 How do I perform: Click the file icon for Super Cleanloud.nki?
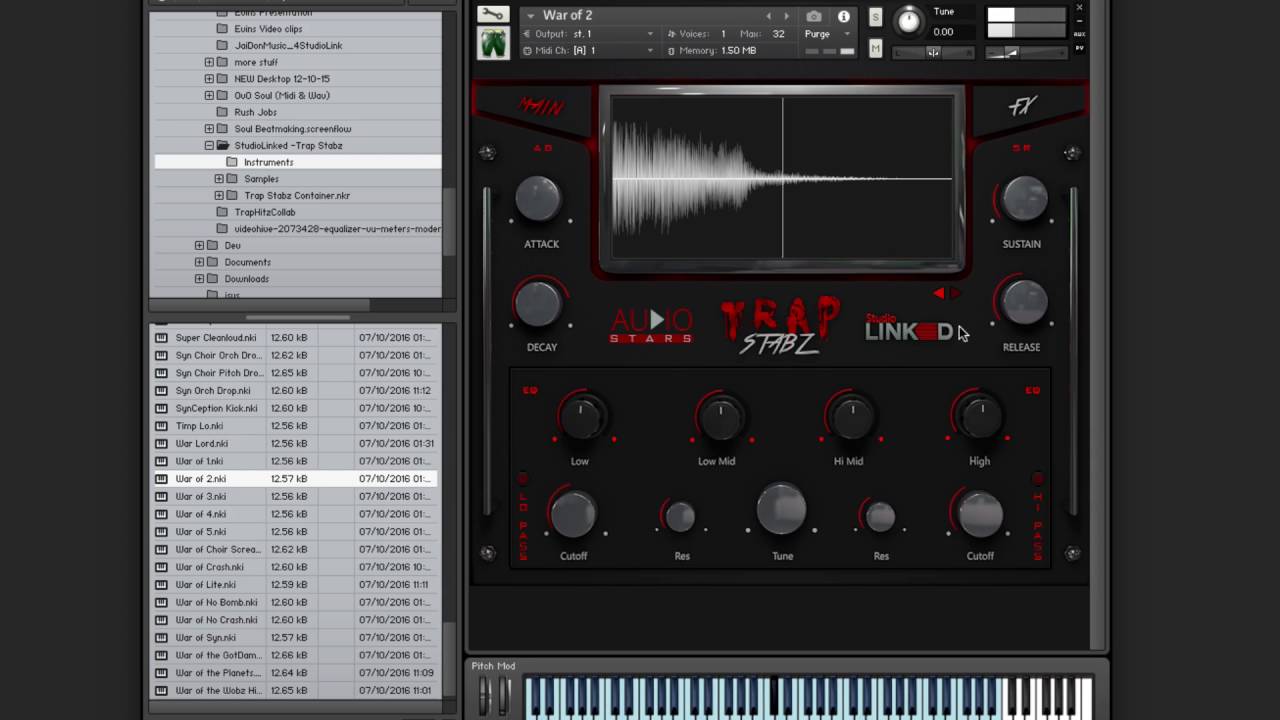pos(161,338)
